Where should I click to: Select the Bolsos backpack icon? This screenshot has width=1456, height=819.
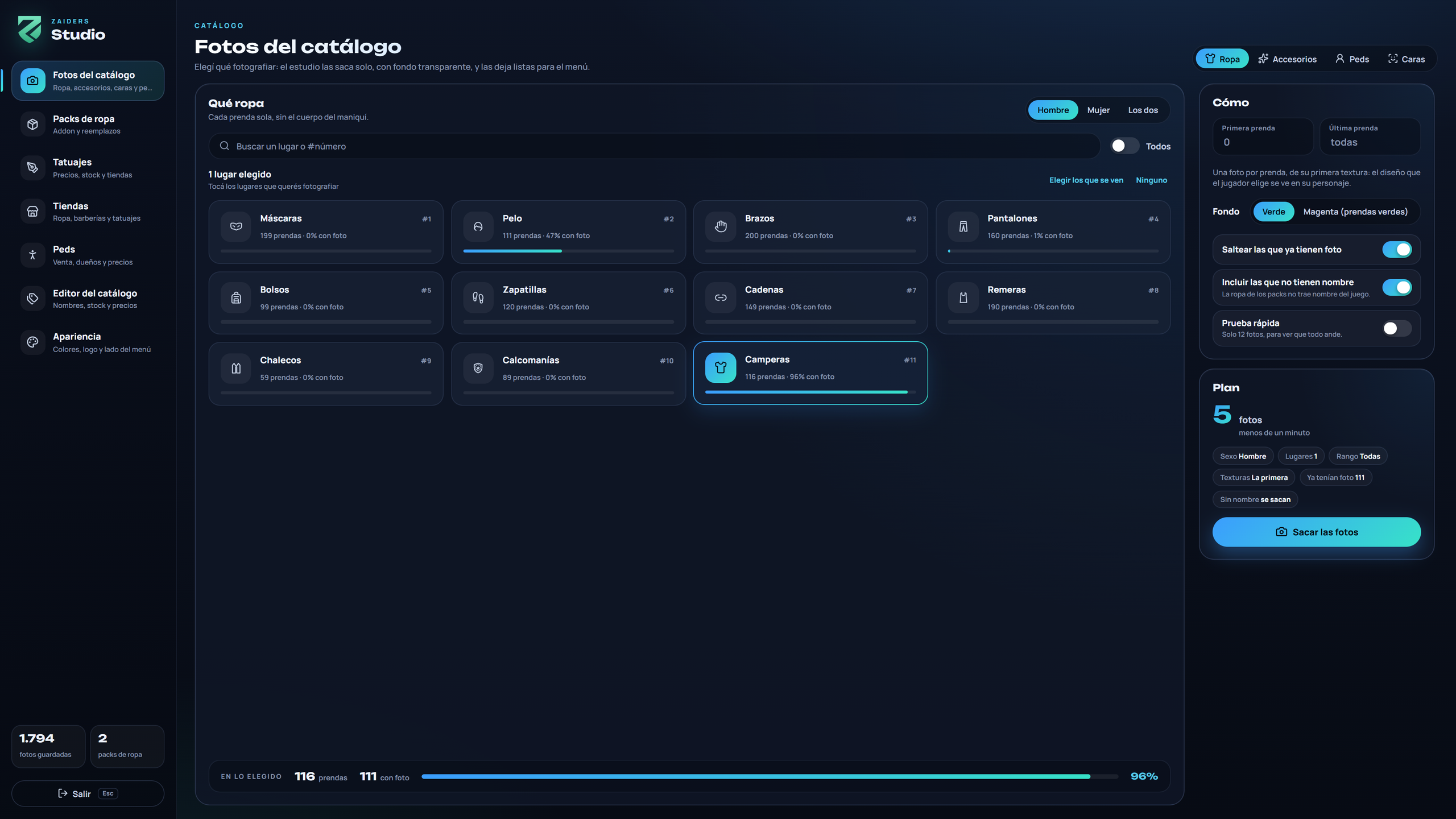[x=236, y=297]
